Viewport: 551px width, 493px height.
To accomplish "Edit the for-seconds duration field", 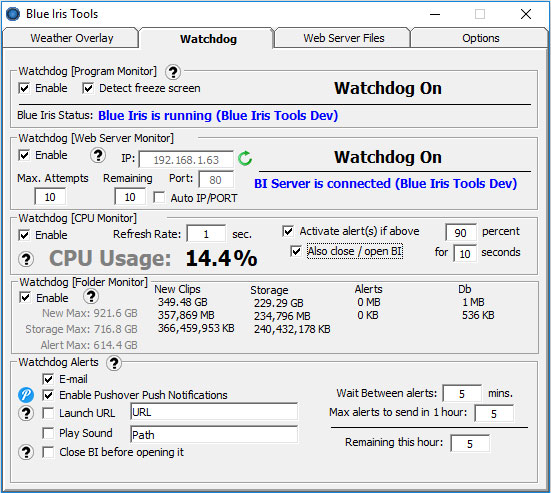I will point(465,254).
